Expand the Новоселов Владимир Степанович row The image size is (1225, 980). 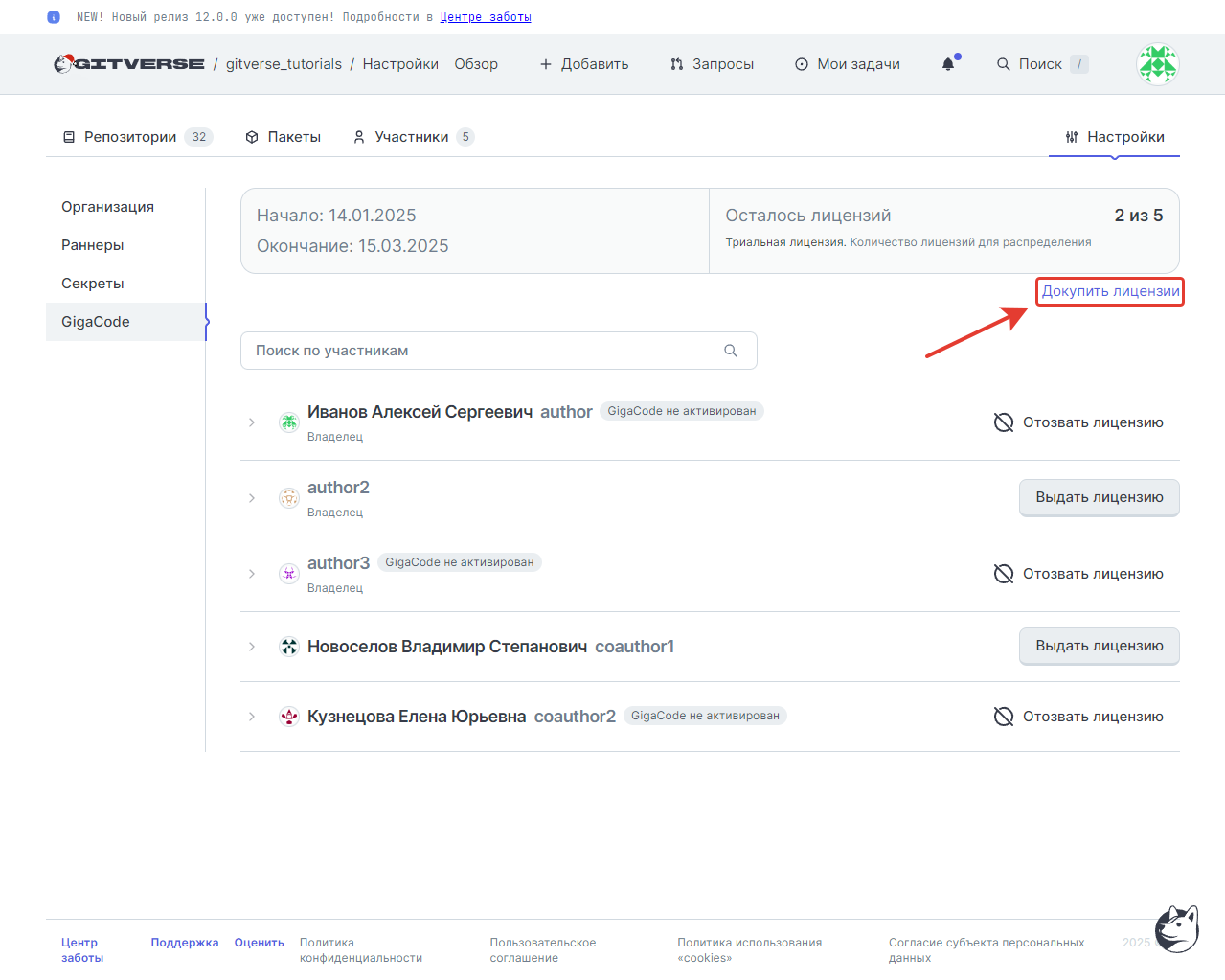coord(252,647)
